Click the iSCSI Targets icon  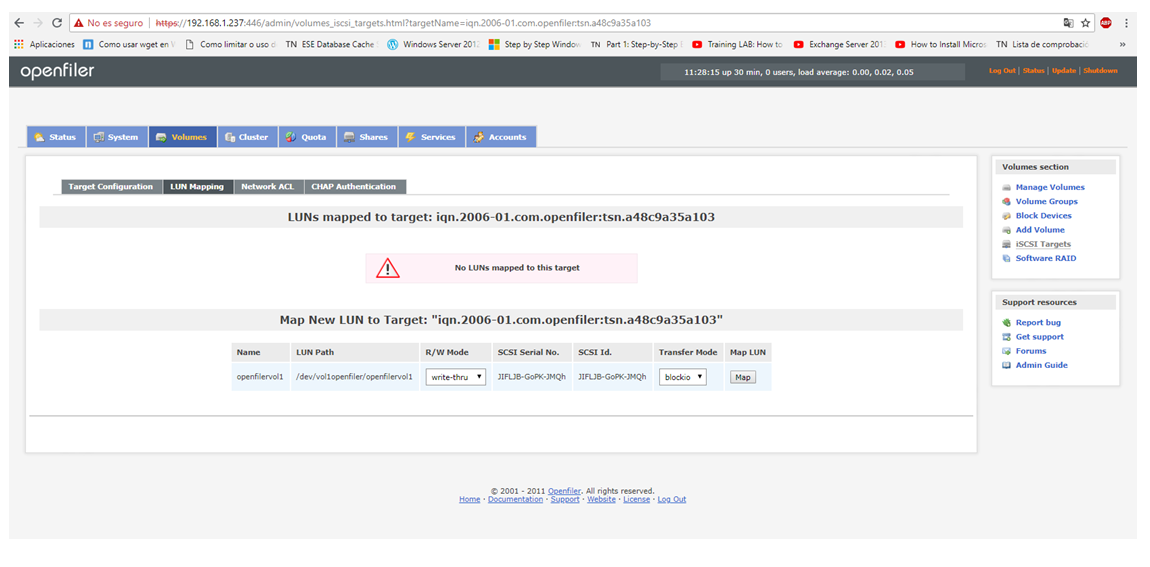(1007, 244)
